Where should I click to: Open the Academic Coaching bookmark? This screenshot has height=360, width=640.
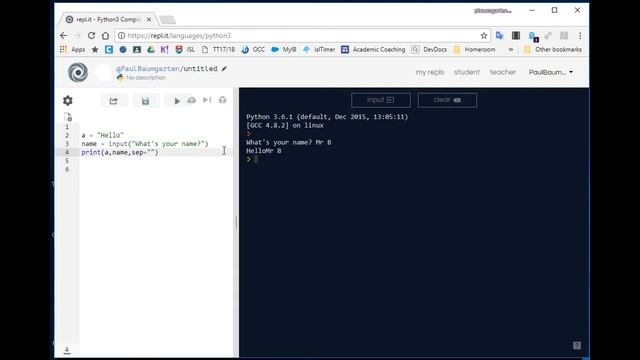373,49
